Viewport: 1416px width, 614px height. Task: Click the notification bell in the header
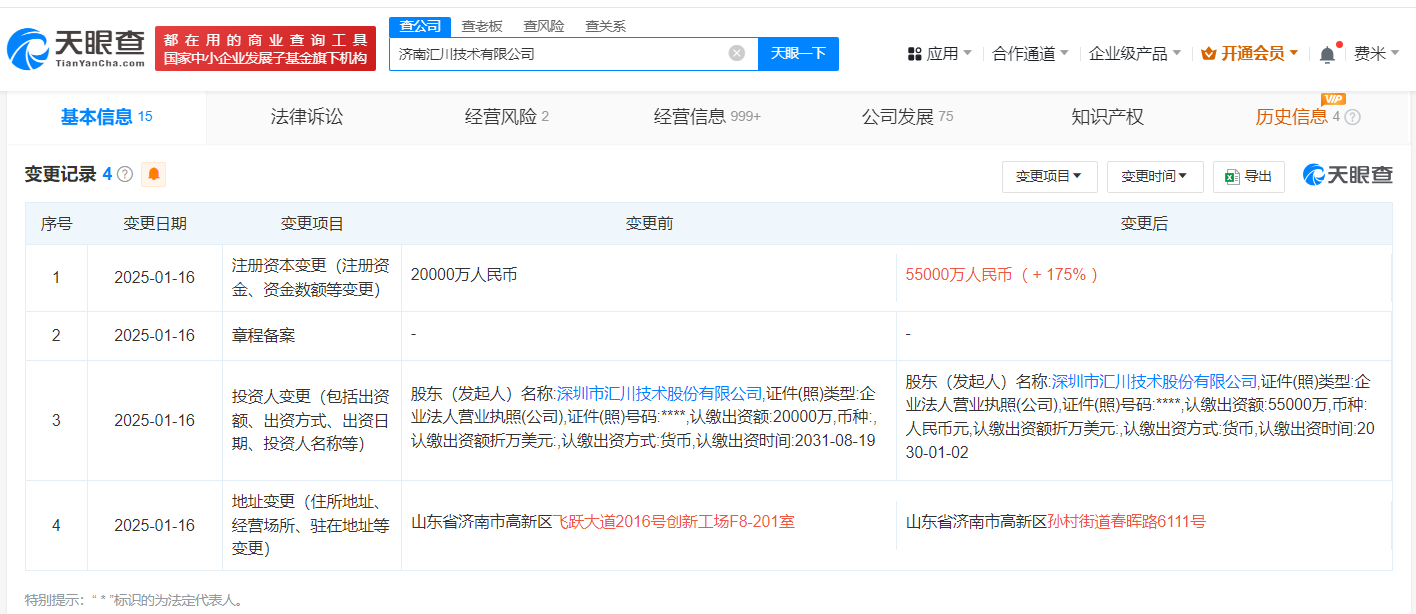pos(1327,54)
